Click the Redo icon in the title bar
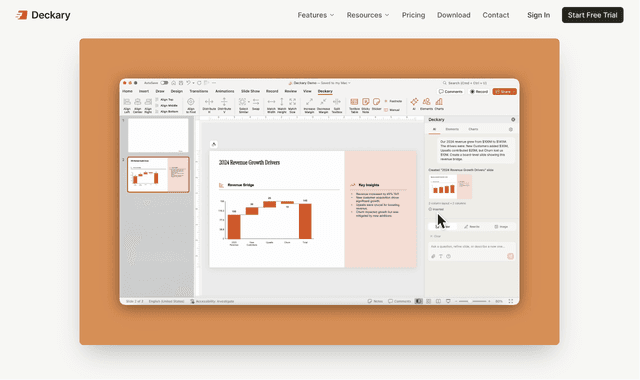The height and width of the screenshot is (380, 640). point(199,83)
